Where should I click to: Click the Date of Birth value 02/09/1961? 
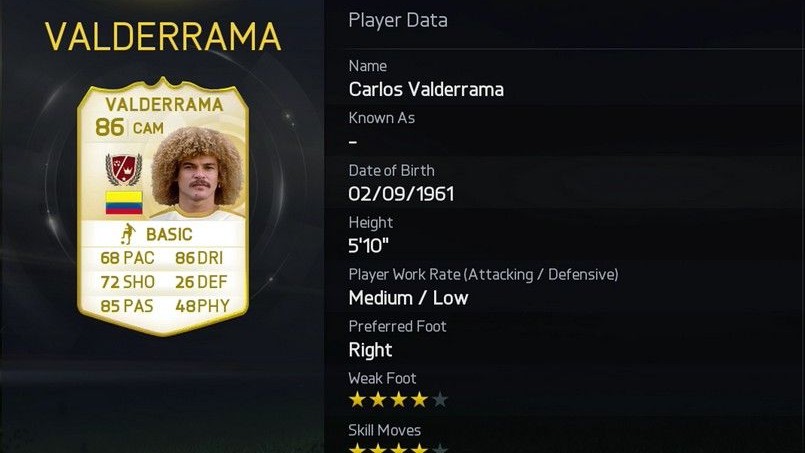click(401, 194)
